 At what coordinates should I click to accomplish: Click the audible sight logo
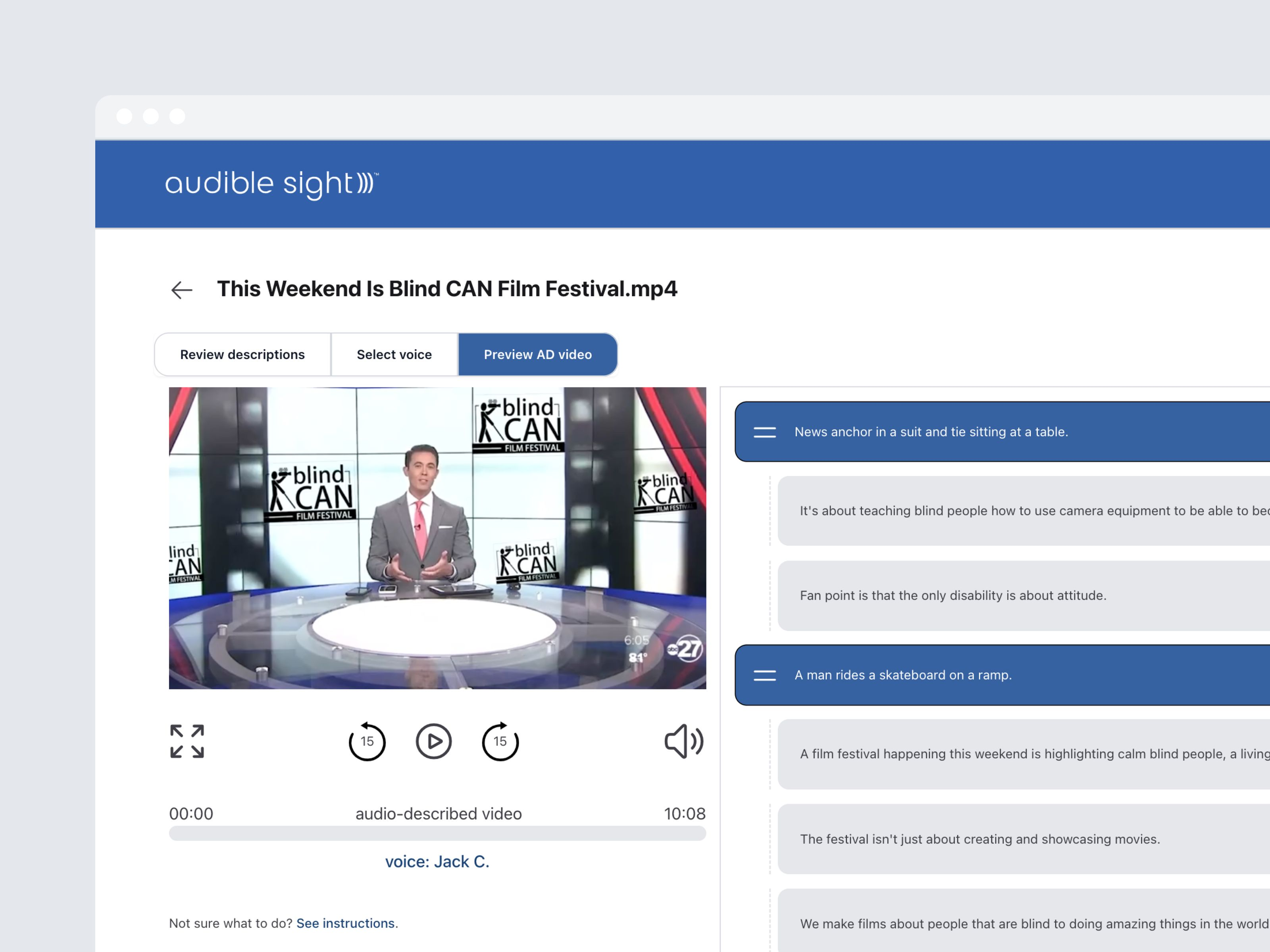[271, 184]
